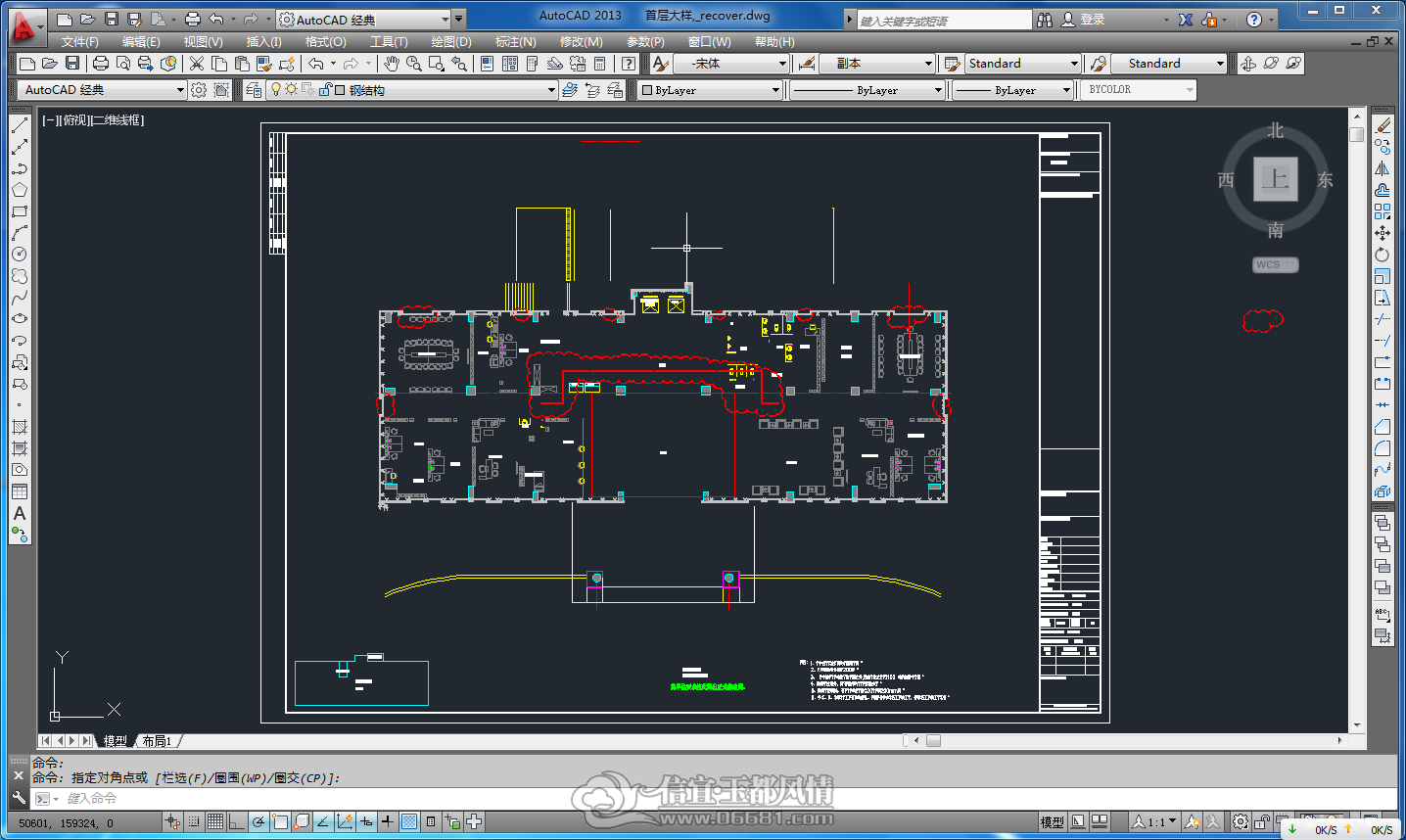
Task: Toggle Snap mode in status bar
Action: [x=194, y=821]
